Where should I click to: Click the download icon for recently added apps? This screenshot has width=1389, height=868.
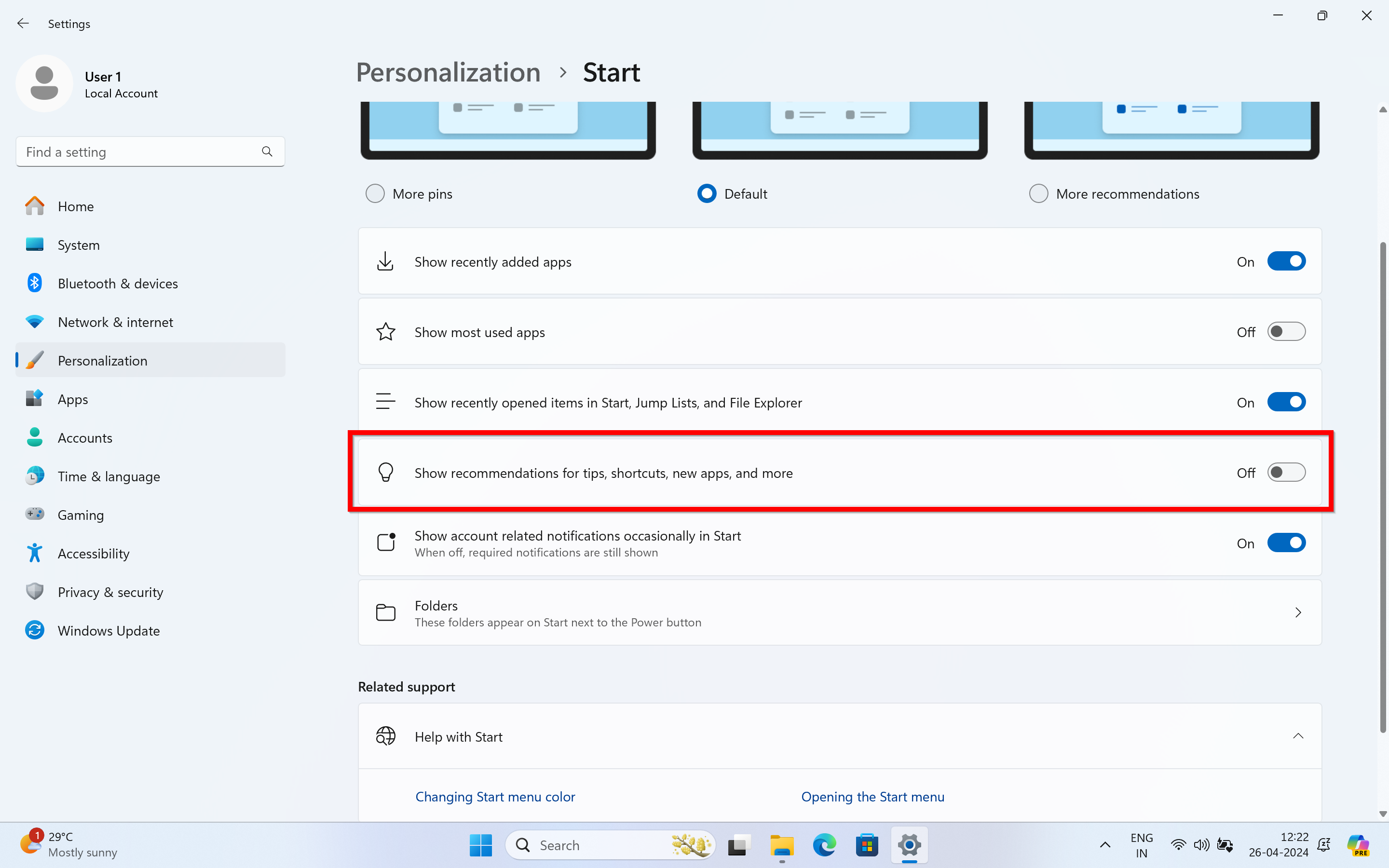pyautogui.click(x=385, y=261)
